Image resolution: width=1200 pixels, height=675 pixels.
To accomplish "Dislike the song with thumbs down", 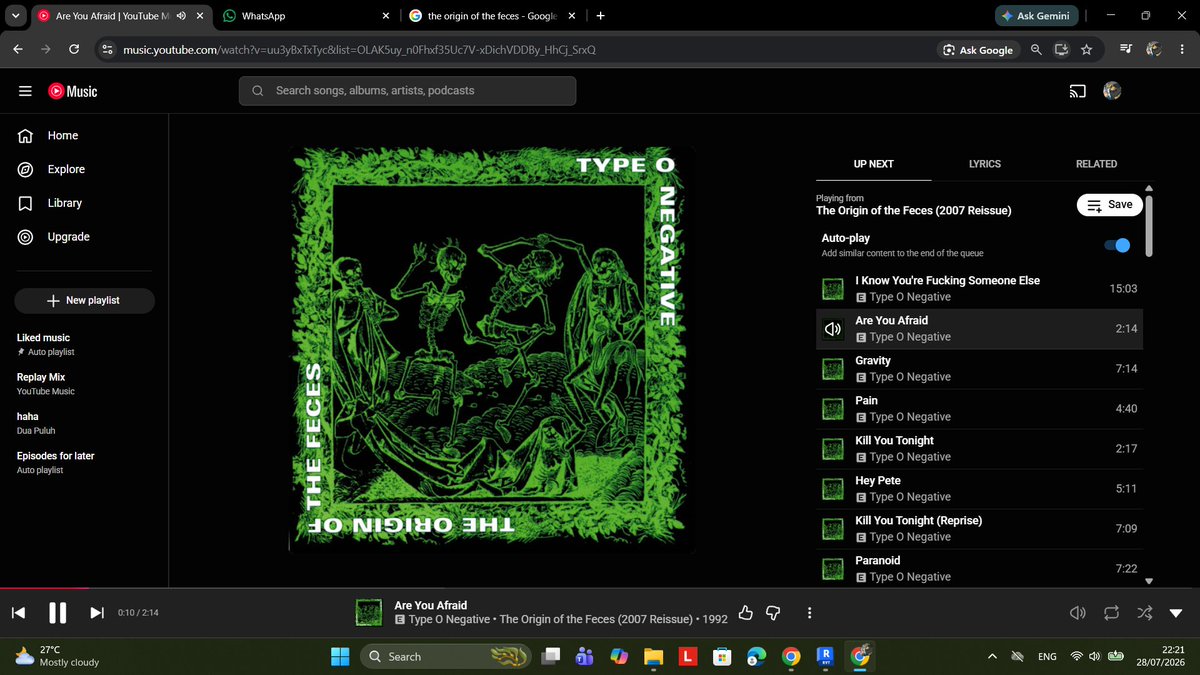I will (x=772, y=613).
